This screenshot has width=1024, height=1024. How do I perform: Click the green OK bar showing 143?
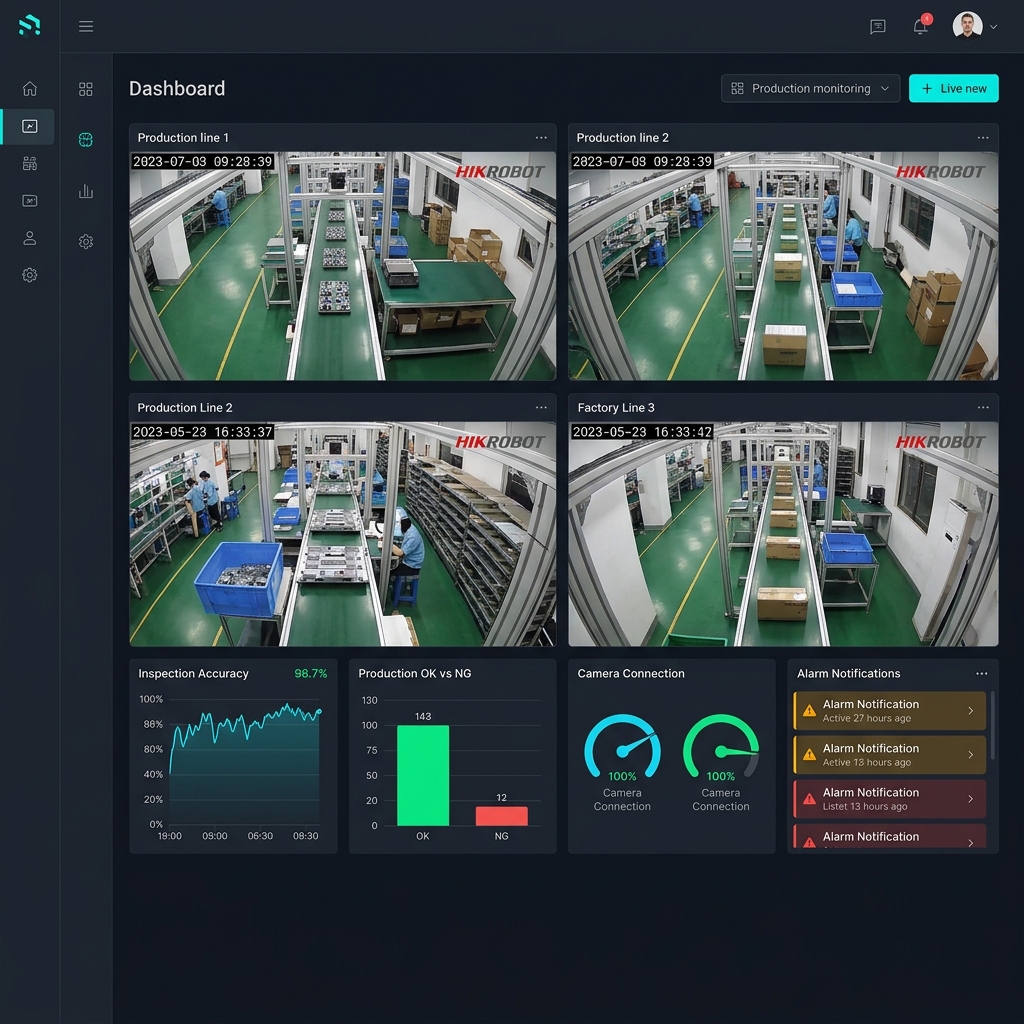pos(423,775)
